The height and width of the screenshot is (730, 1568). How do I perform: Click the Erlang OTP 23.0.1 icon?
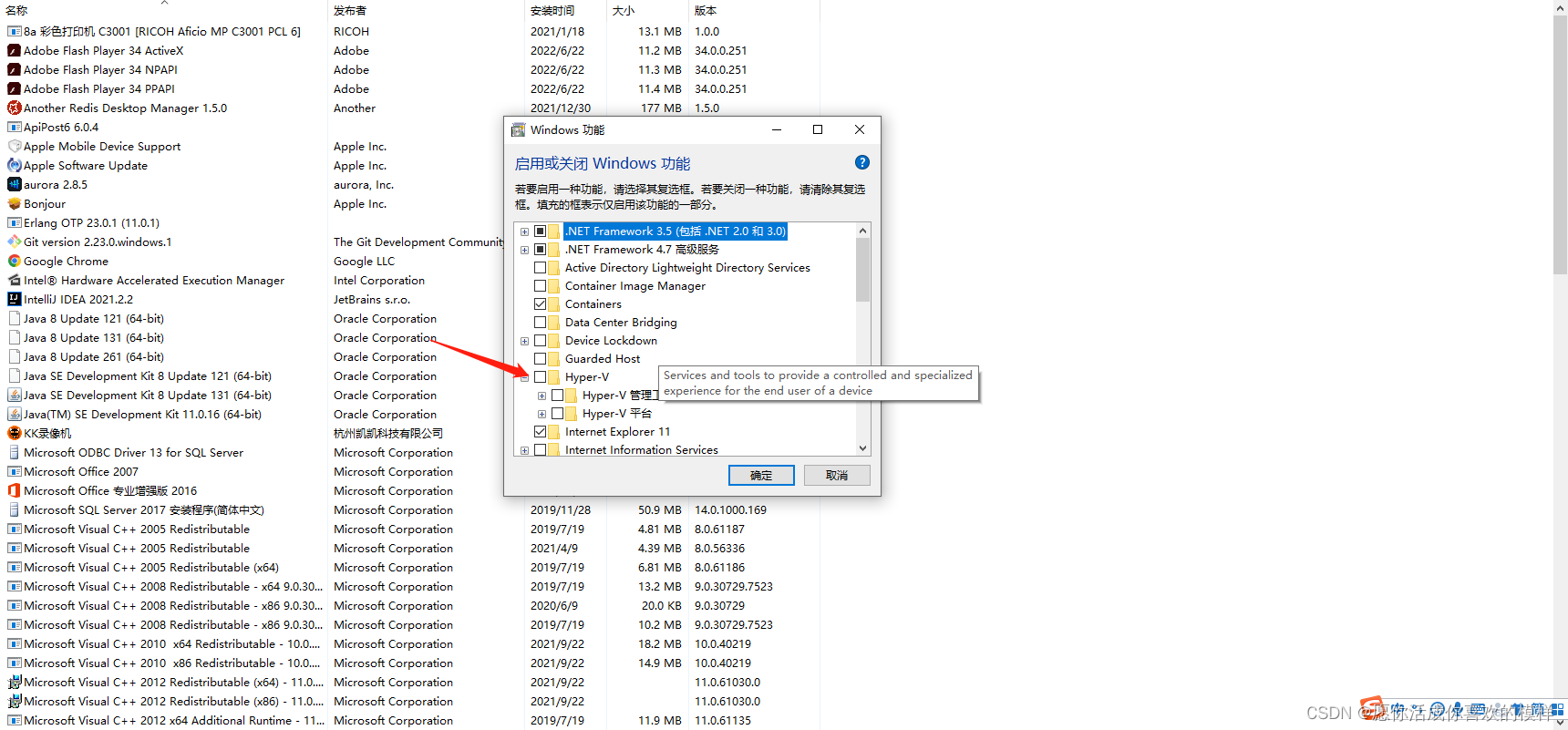coord(15,222)
